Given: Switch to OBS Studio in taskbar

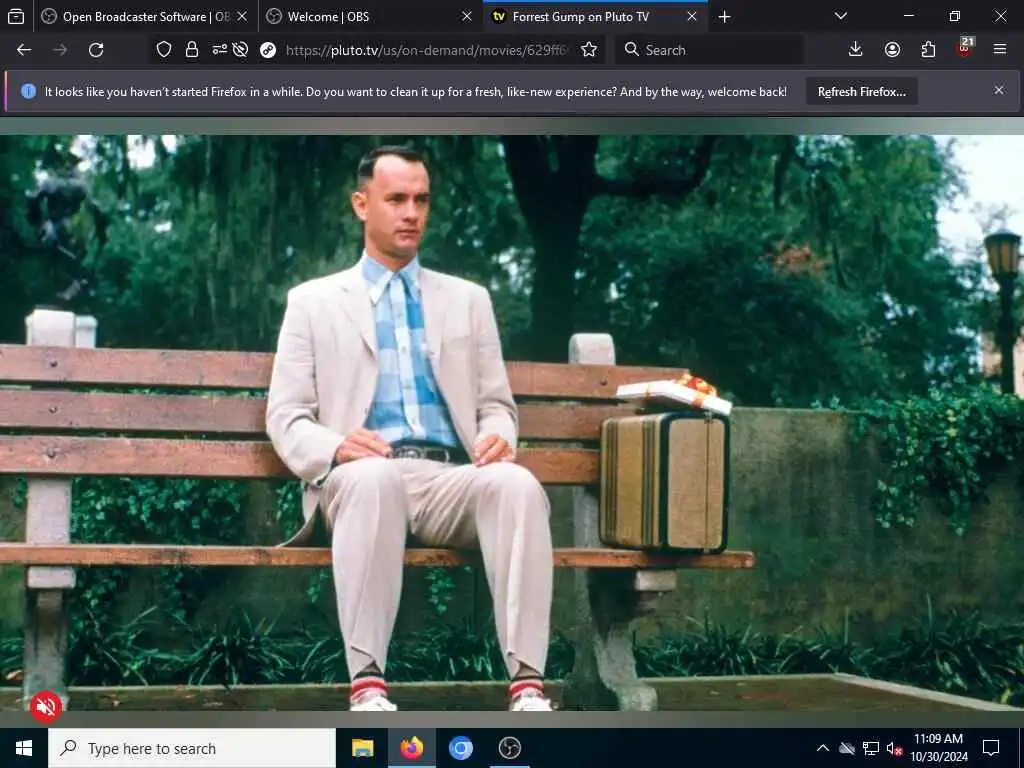Looking at the screenshot, I should [x=509, y=748].
